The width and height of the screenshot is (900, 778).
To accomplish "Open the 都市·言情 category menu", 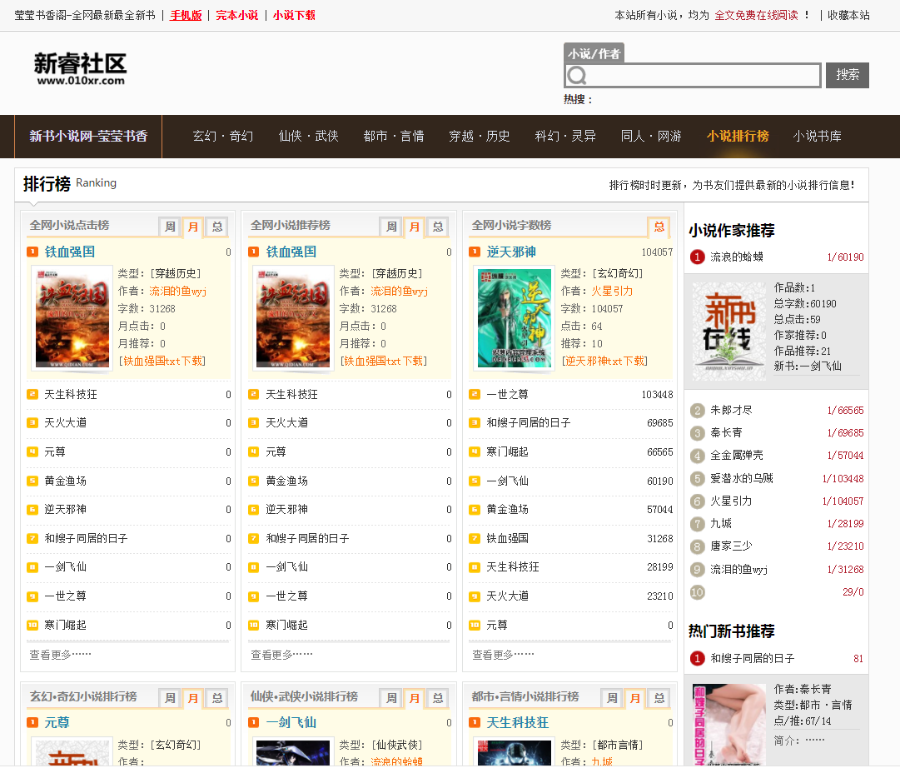I will coord(394,136).
